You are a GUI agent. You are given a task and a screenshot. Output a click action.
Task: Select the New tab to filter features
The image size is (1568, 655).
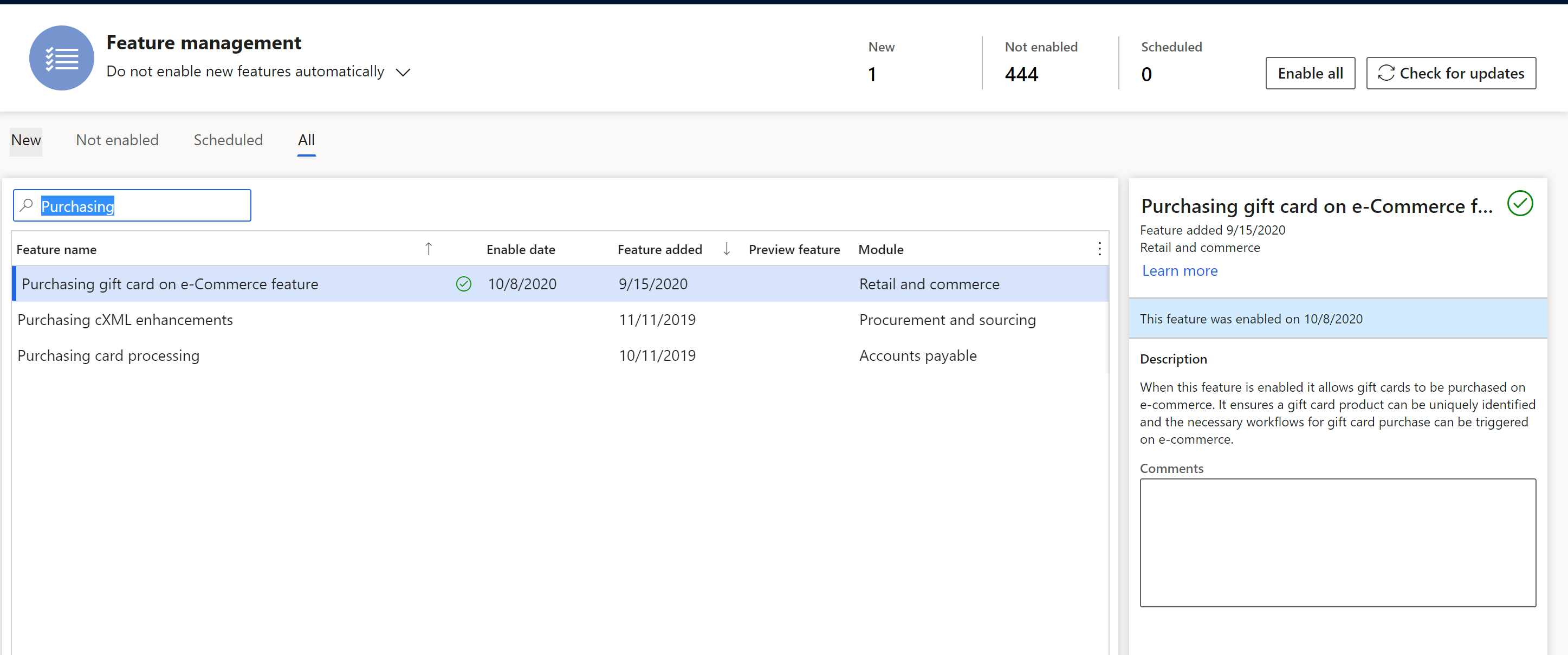pyautogui.click(x=25, y=140)
